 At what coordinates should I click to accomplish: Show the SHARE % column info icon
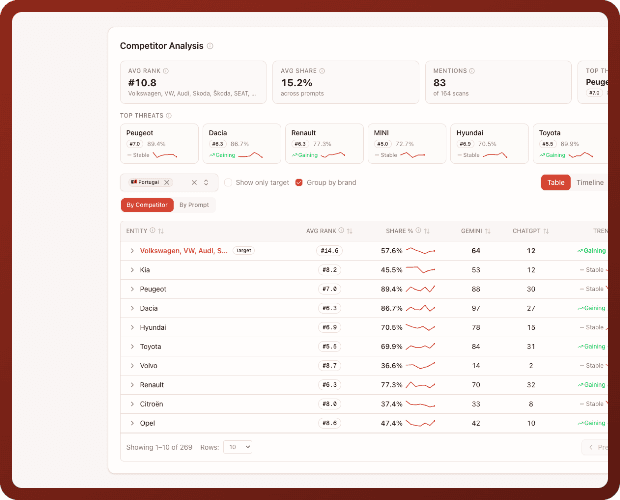pyautogui.click(x=418, y=230)
